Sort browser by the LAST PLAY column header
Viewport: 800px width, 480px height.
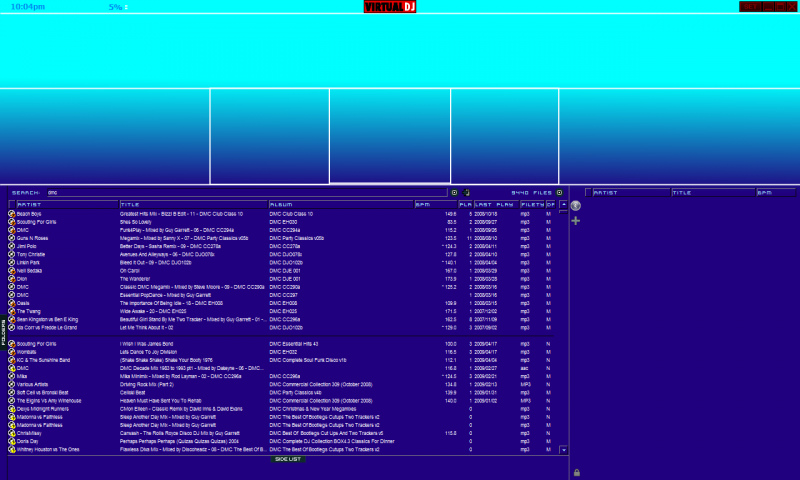[496, 205]
